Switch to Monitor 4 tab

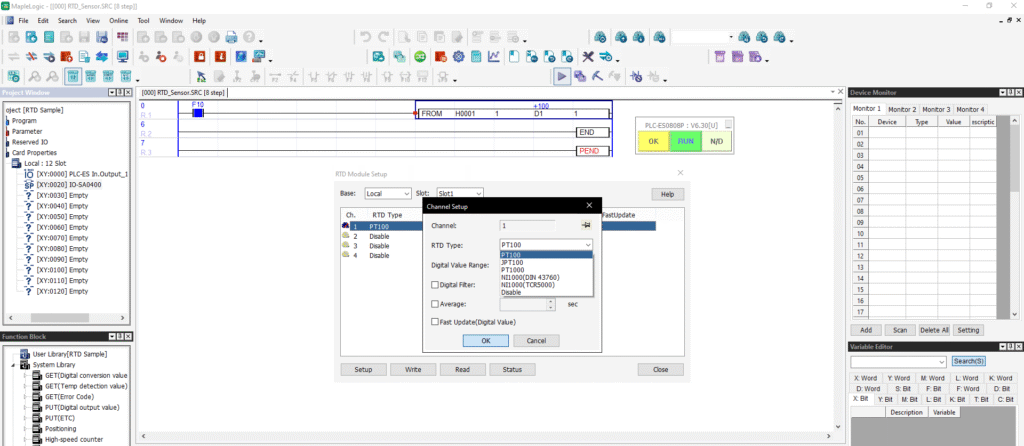point(970,109)
